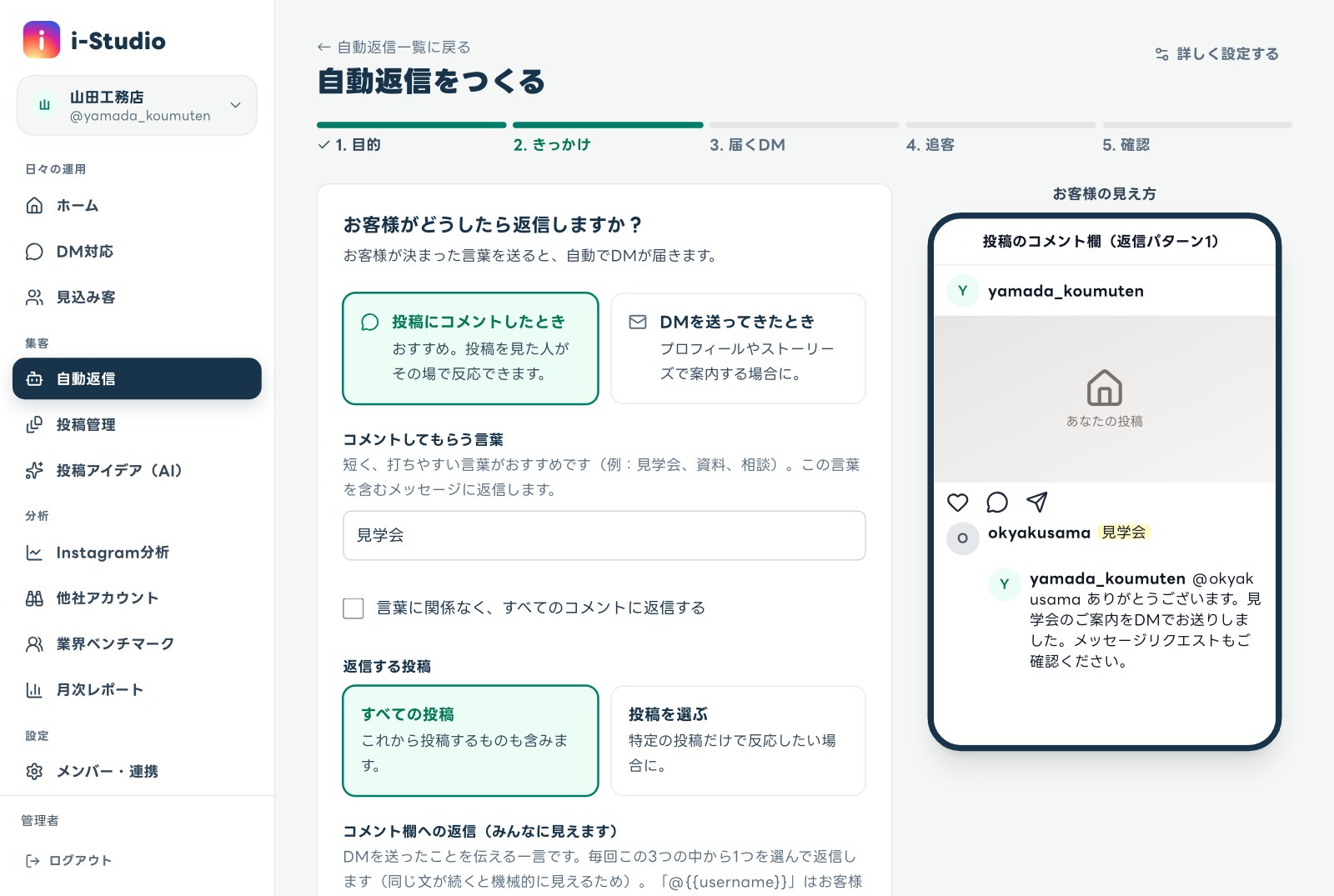Viewport: 1334px width, 896px height.
Task: Select すべての投稿 option
Action: tap(470, 740)
